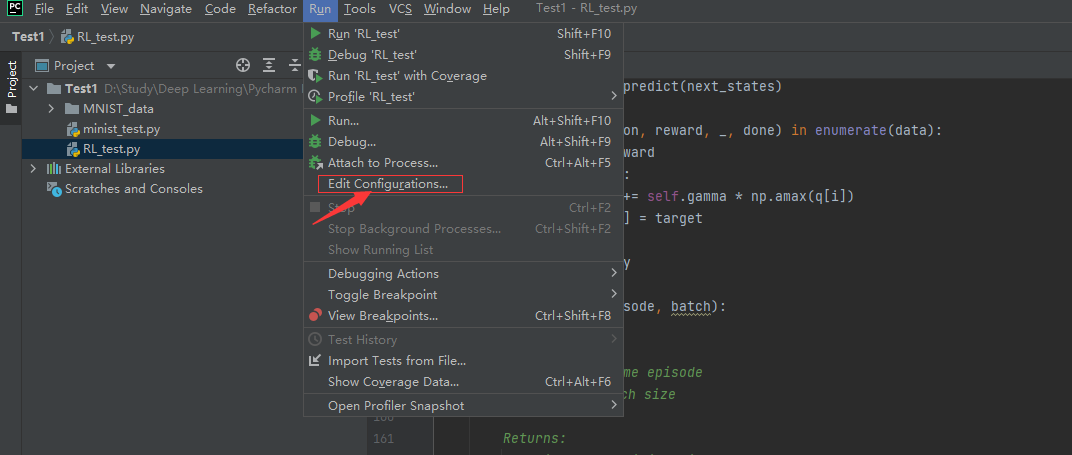Click Test1 breadcrumb in navigation bar
Image resolution: width=1072 pixels, height=455 pixels.
point(28,37)
